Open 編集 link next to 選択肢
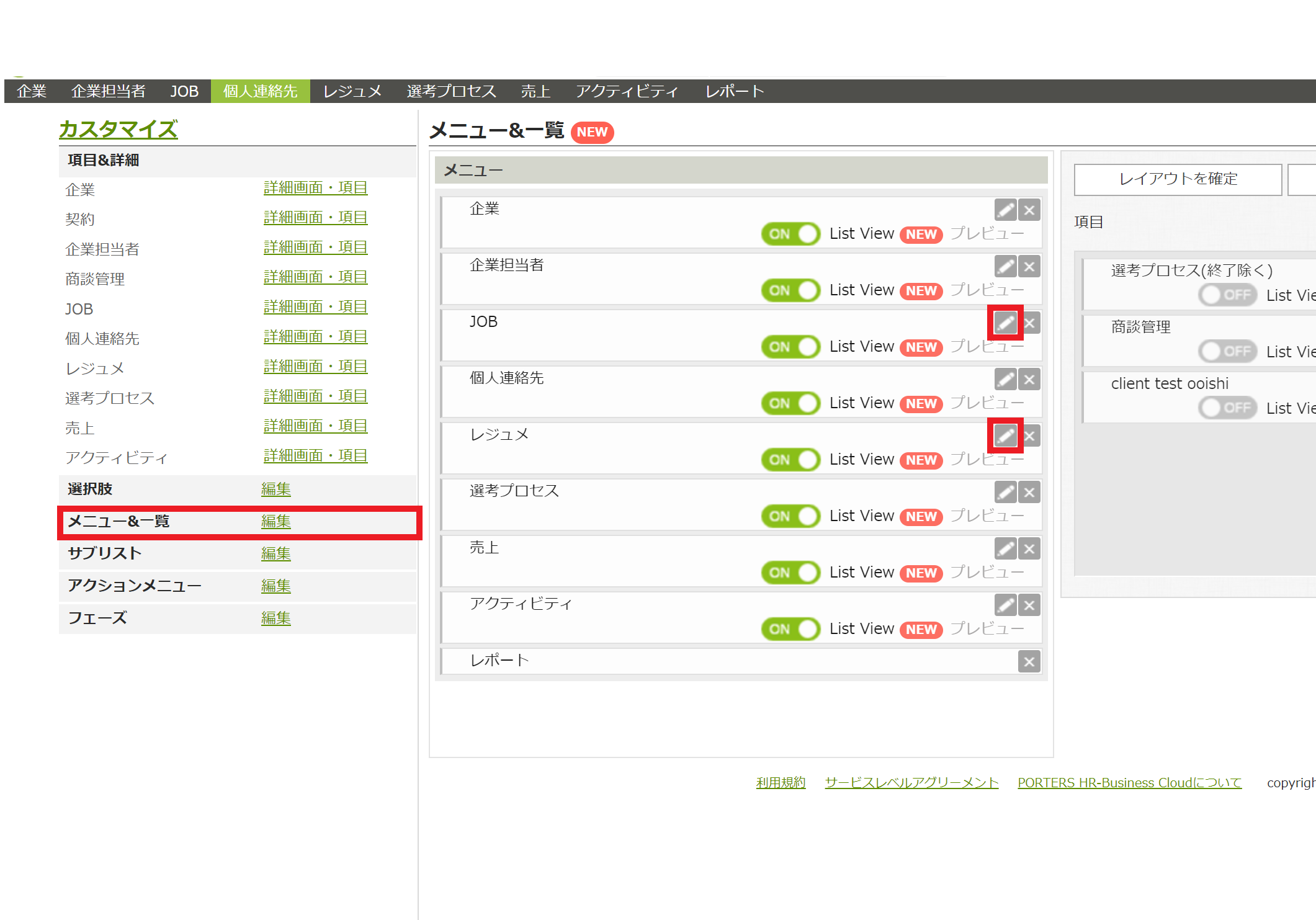The height and width of the screenshot is (920, 1316). (x=275, y=489)
